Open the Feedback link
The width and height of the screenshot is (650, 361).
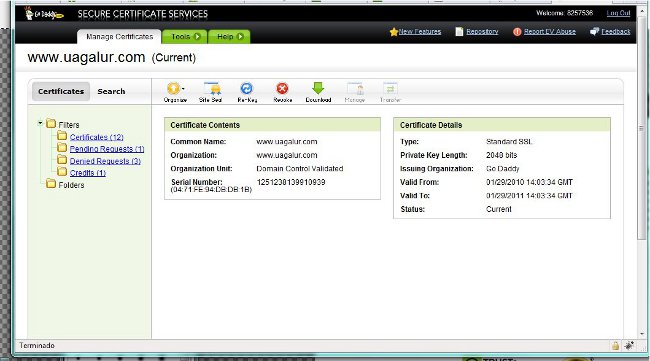(x=616, y=31)
